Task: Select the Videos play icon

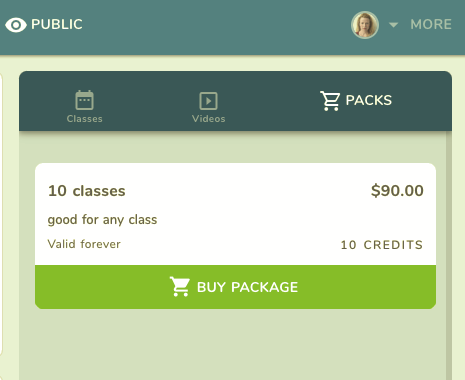Action: point(208,101)
